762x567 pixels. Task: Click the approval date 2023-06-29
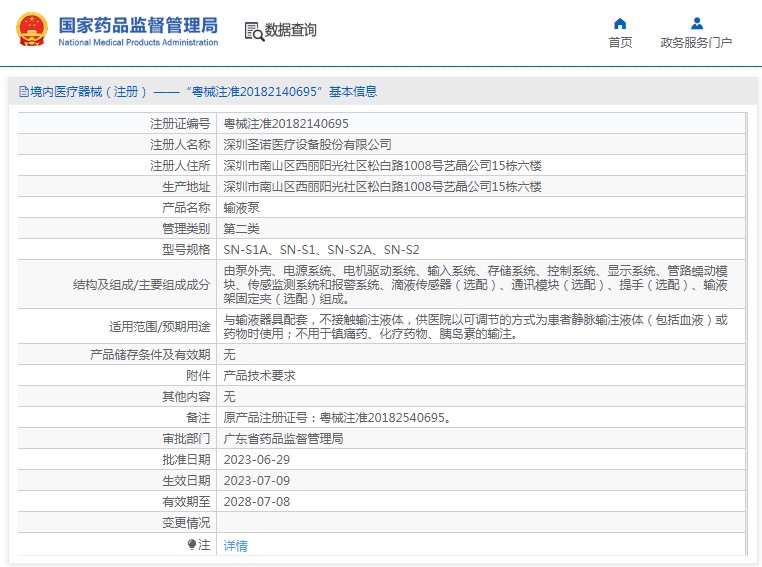point(256,460)
